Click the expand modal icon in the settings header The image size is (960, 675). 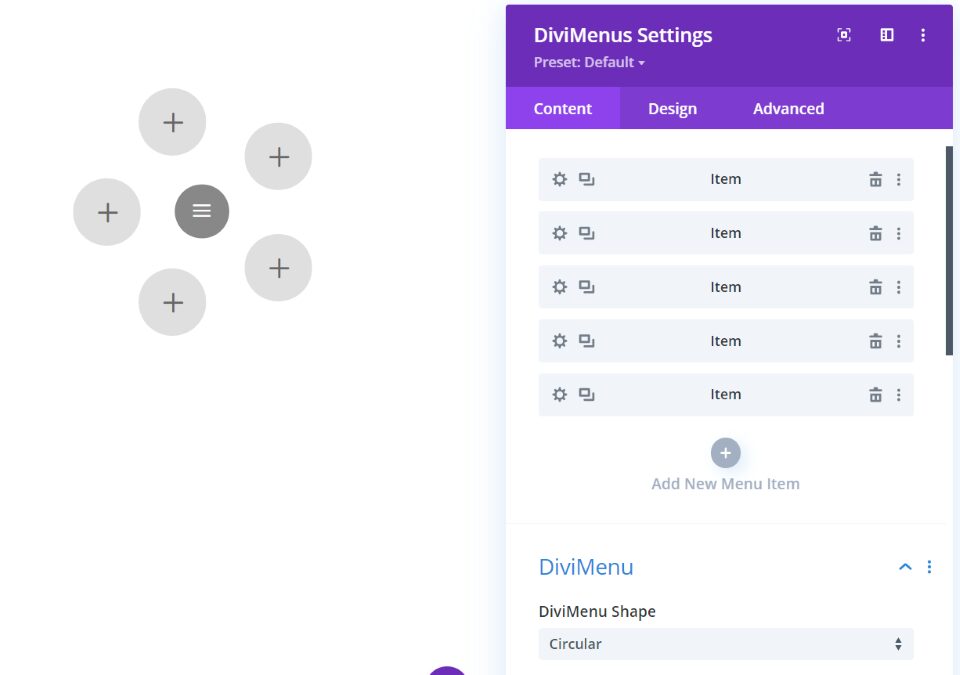[x=843, y=35]
